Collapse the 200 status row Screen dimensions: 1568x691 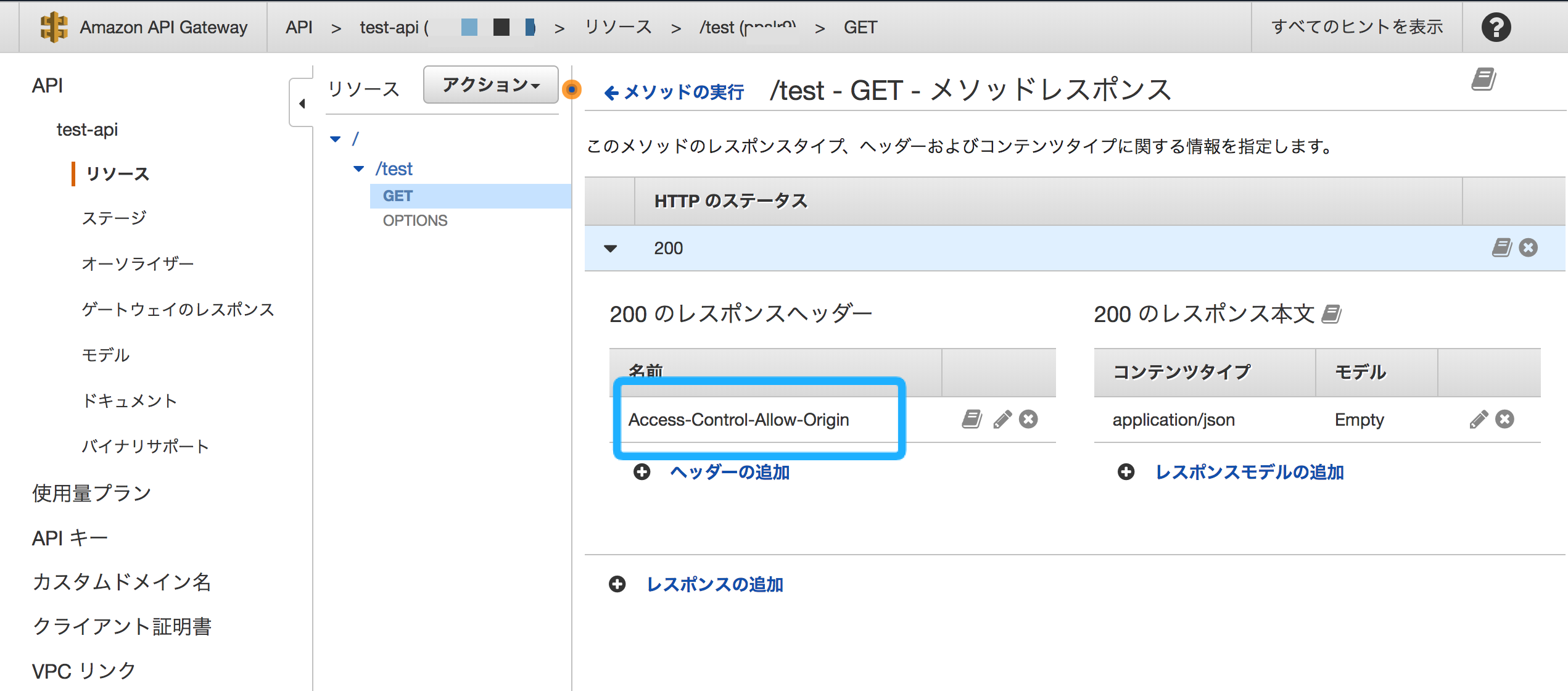point(610,249)
